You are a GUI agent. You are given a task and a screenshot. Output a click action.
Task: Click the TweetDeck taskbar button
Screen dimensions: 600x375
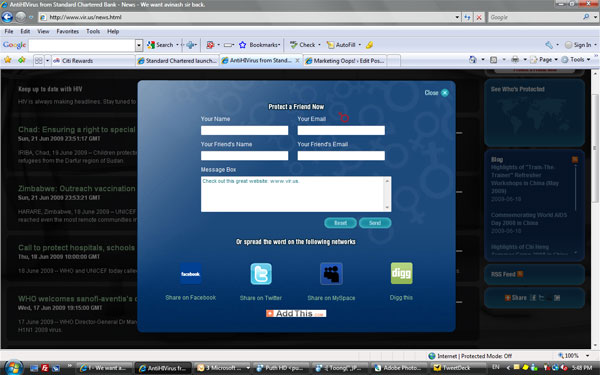coord(456,368)
